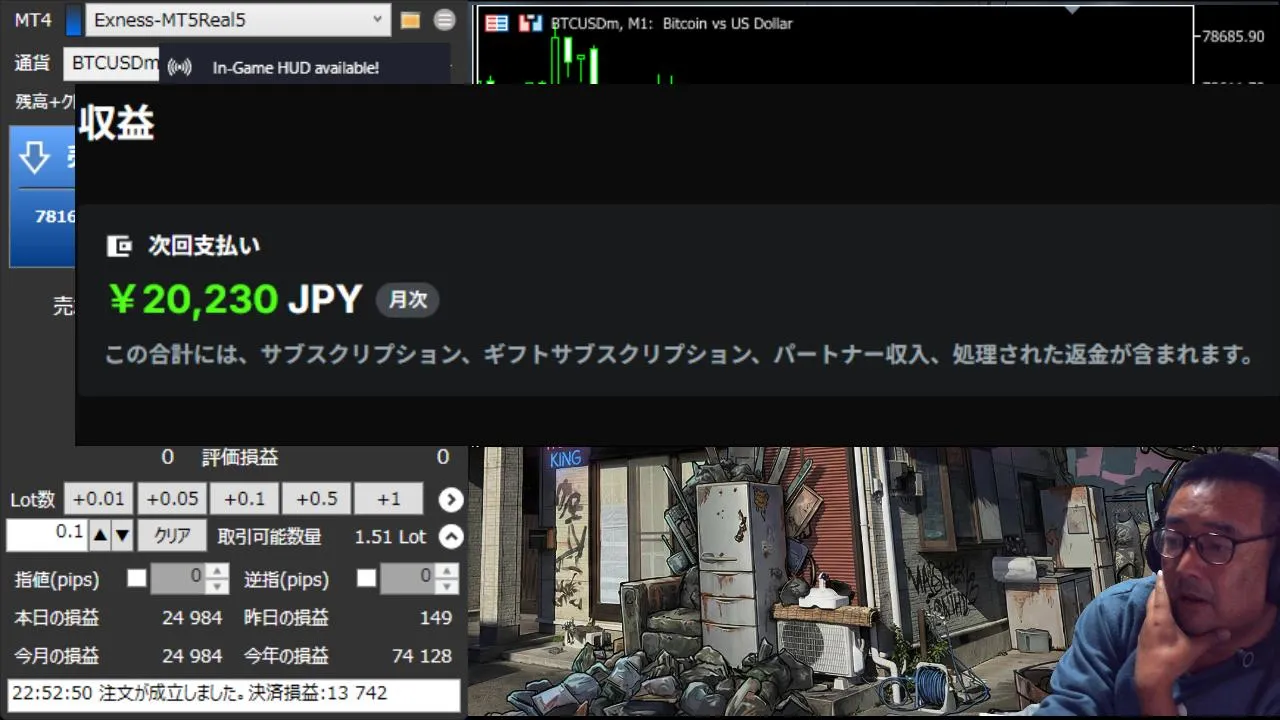Enable the 指値(pips) checkbox
1280x720 pixels.
[137, 578]
